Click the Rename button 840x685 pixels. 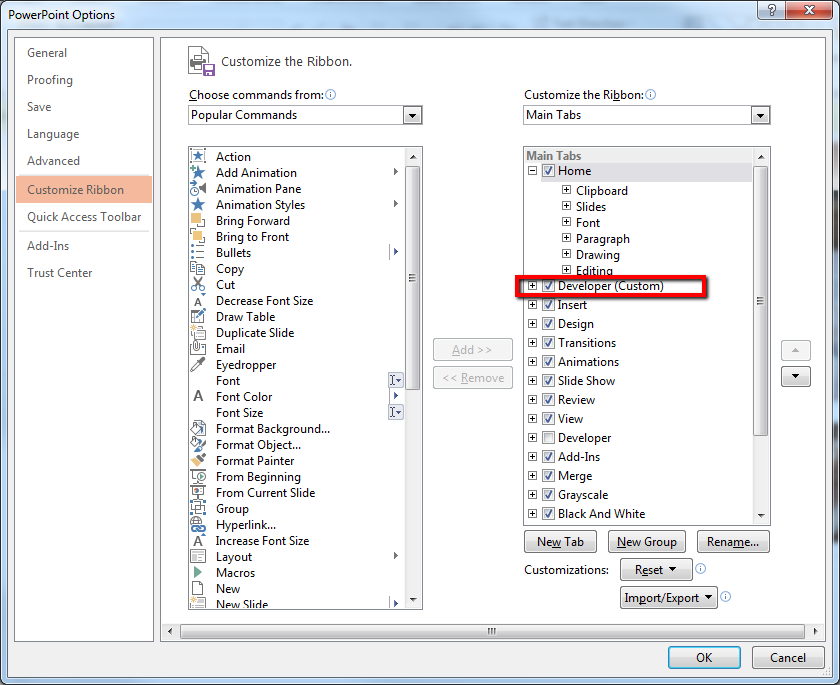pos(733,541)
